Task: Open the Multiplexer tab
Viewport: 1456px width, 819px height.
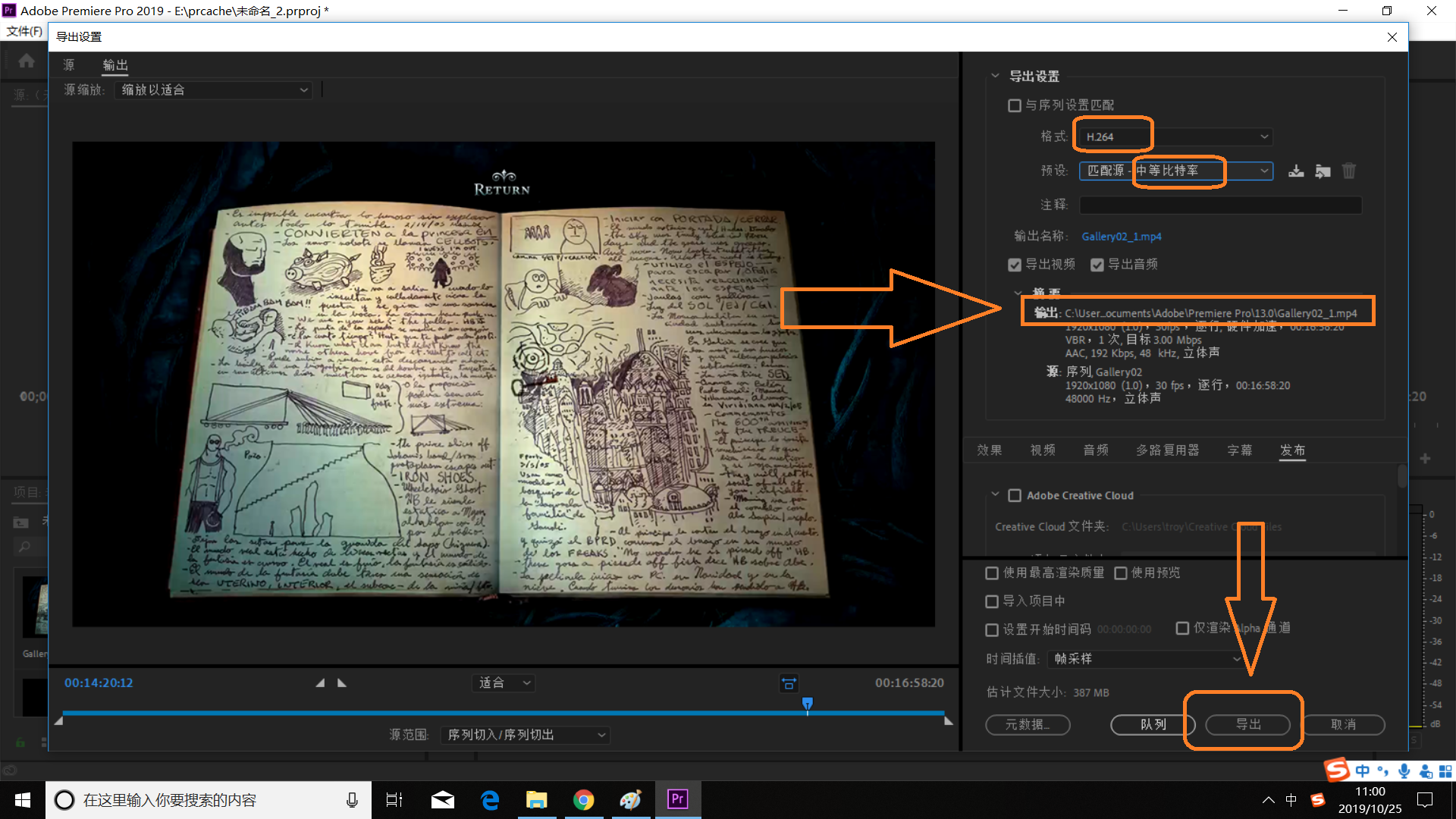Action: (x=1168, y=450)
